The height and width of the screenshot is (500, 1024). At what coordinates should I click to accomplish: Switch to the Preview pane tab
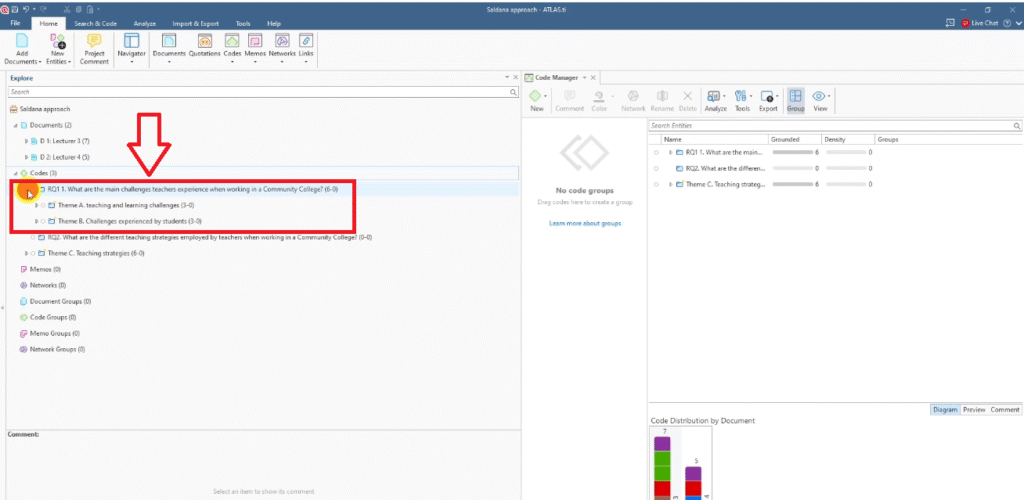[974, 409]
